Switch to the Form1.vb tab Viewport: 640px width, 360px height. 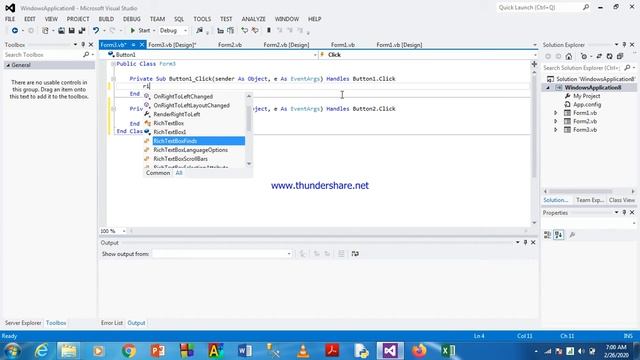[x=343, y=45]
